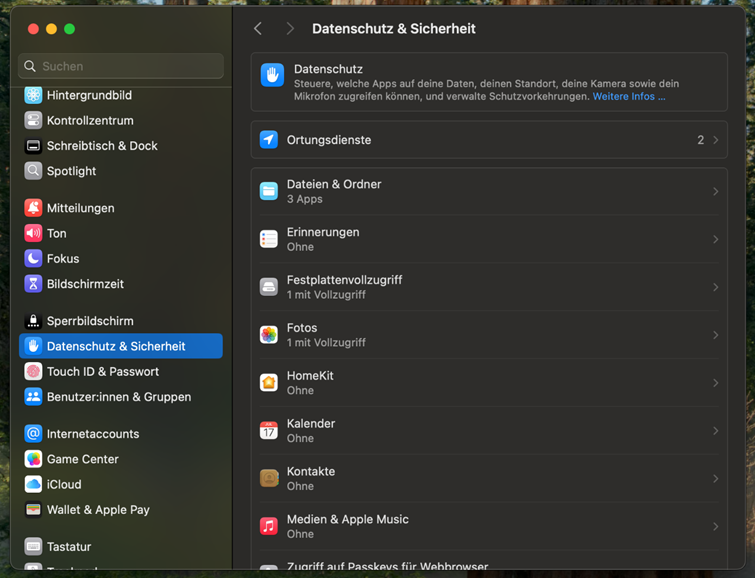
Task: Open HomeKit row chevron
Action: 716,382
